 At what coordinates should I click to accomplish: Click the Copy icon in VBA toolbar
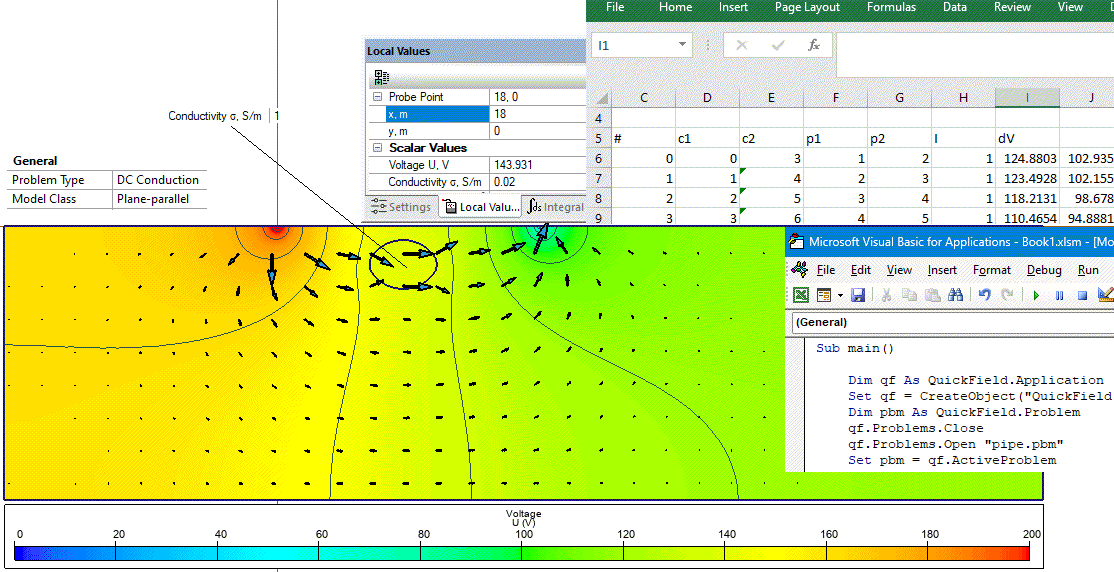point(909,295)
